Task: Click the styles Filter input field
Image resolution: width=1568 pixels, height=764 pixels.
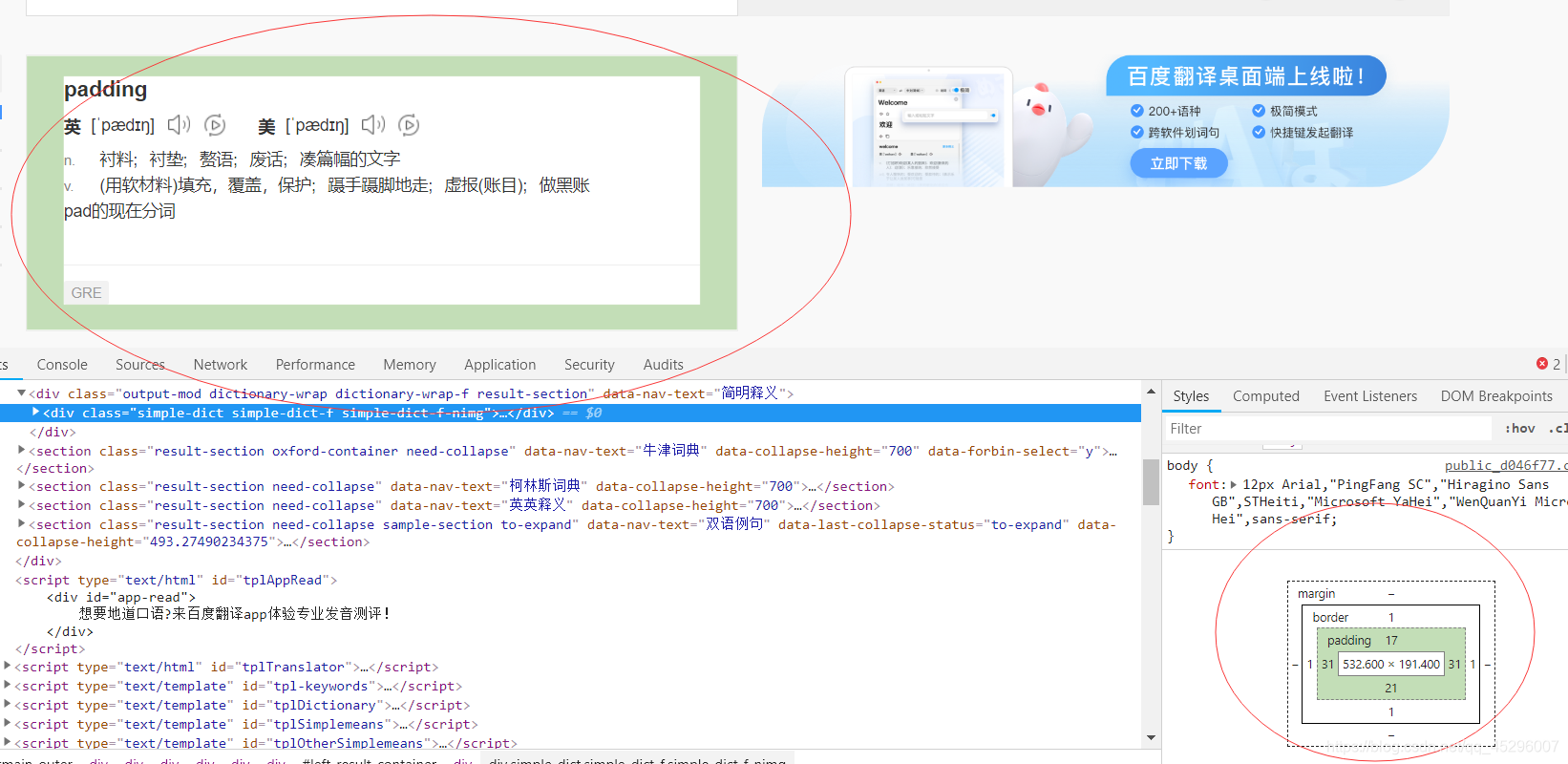Action: [1329, 429]
